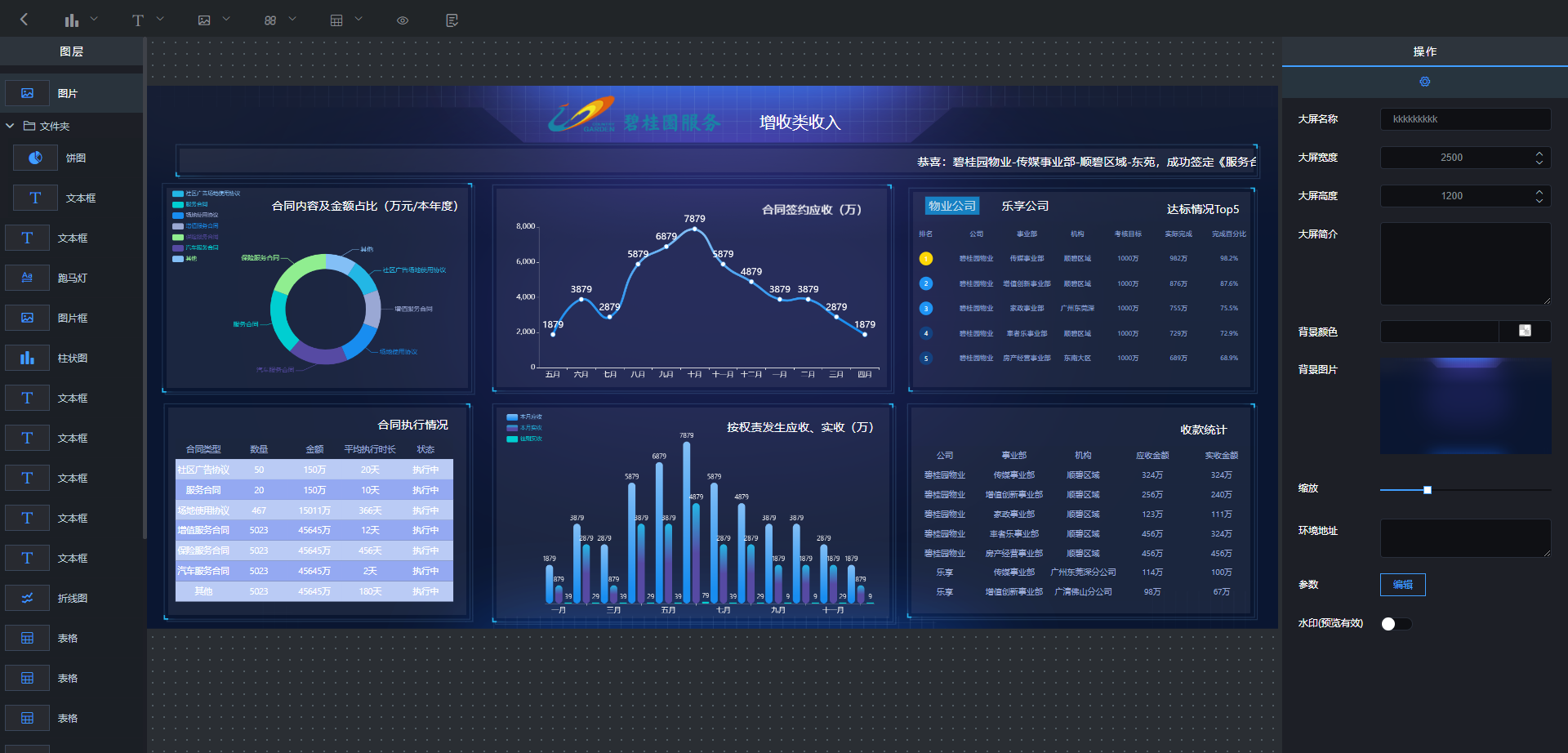Expand dropdown arrow next to text icon
This screenshot has width=1568, height=753.
click(160, 19)
